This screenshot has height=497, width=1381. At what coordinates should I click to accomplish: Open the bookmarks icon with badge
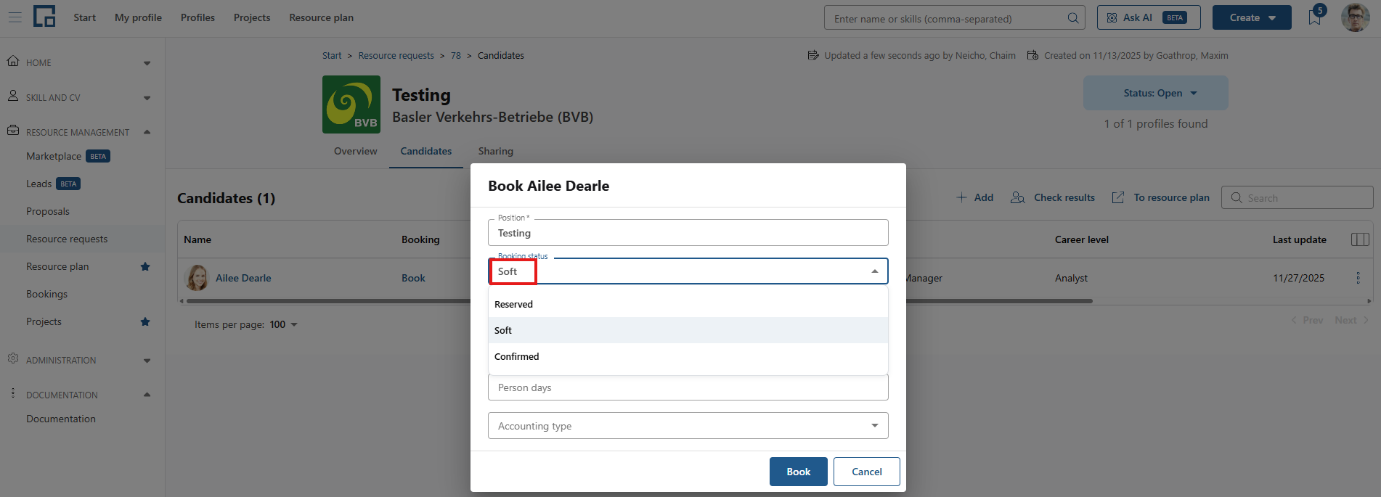(x=1315, y=18)
